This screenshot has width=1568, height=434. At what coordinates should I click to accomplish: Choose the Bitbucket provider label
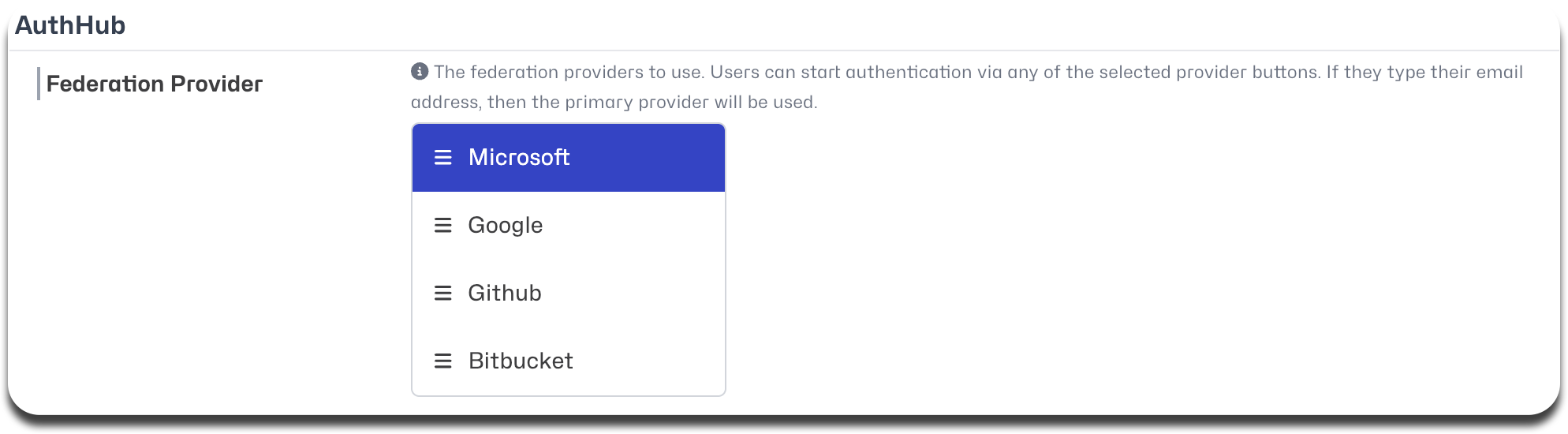tap(521, 361)
